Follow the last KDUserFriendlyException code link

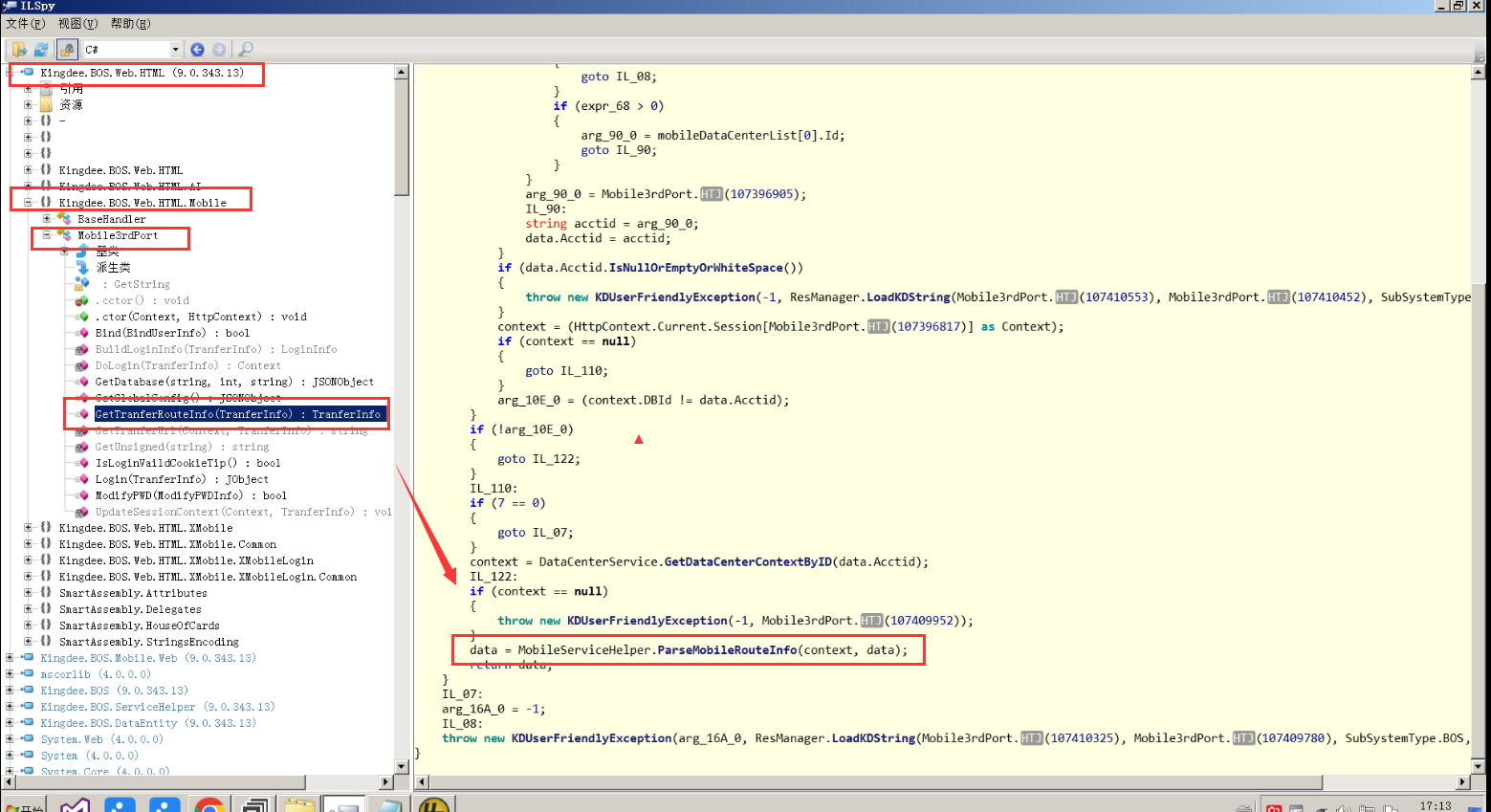591,738
